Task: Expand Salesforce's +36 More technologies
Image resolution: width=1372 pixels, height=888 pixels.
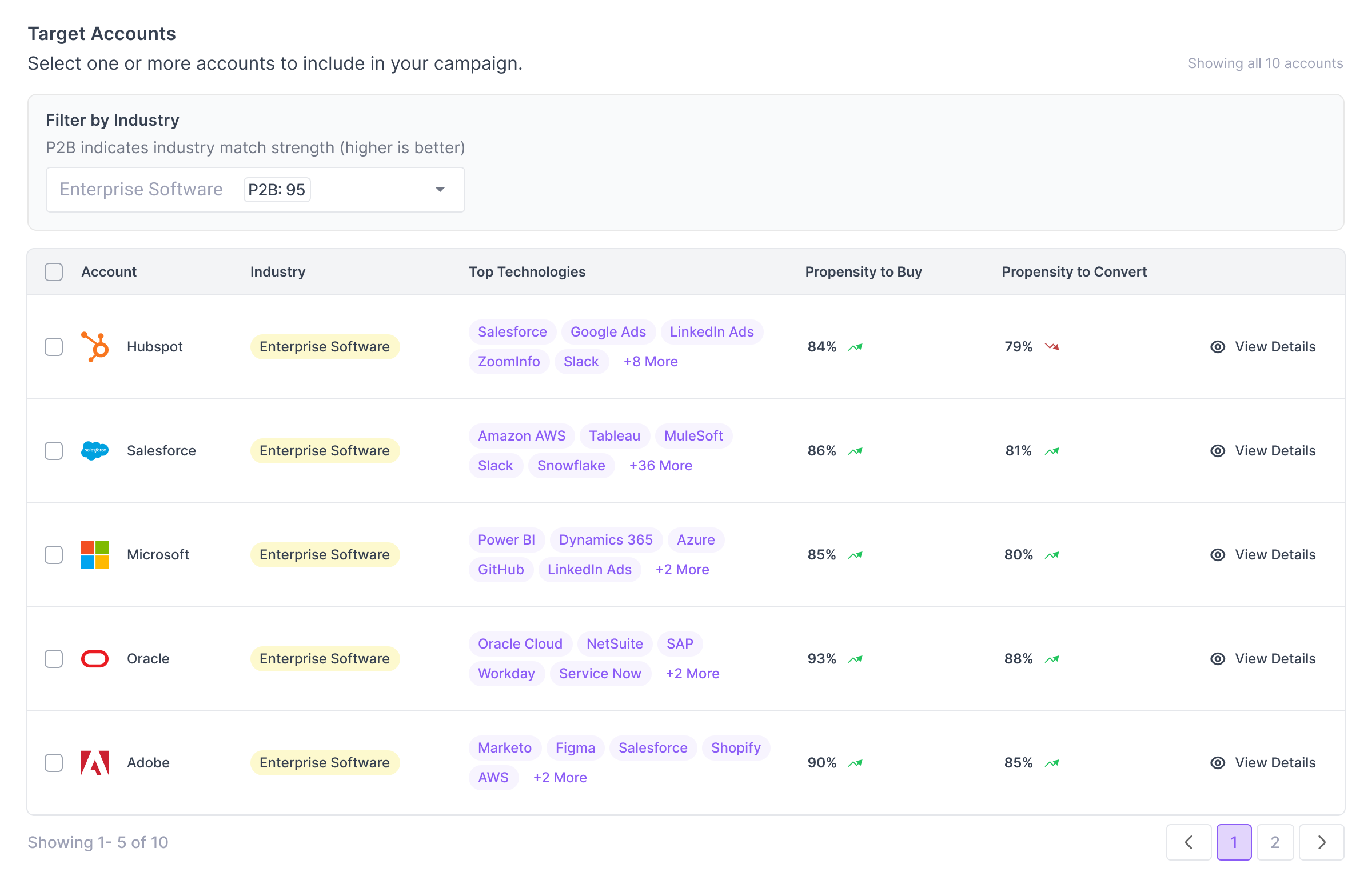Action: click(661, 466)
